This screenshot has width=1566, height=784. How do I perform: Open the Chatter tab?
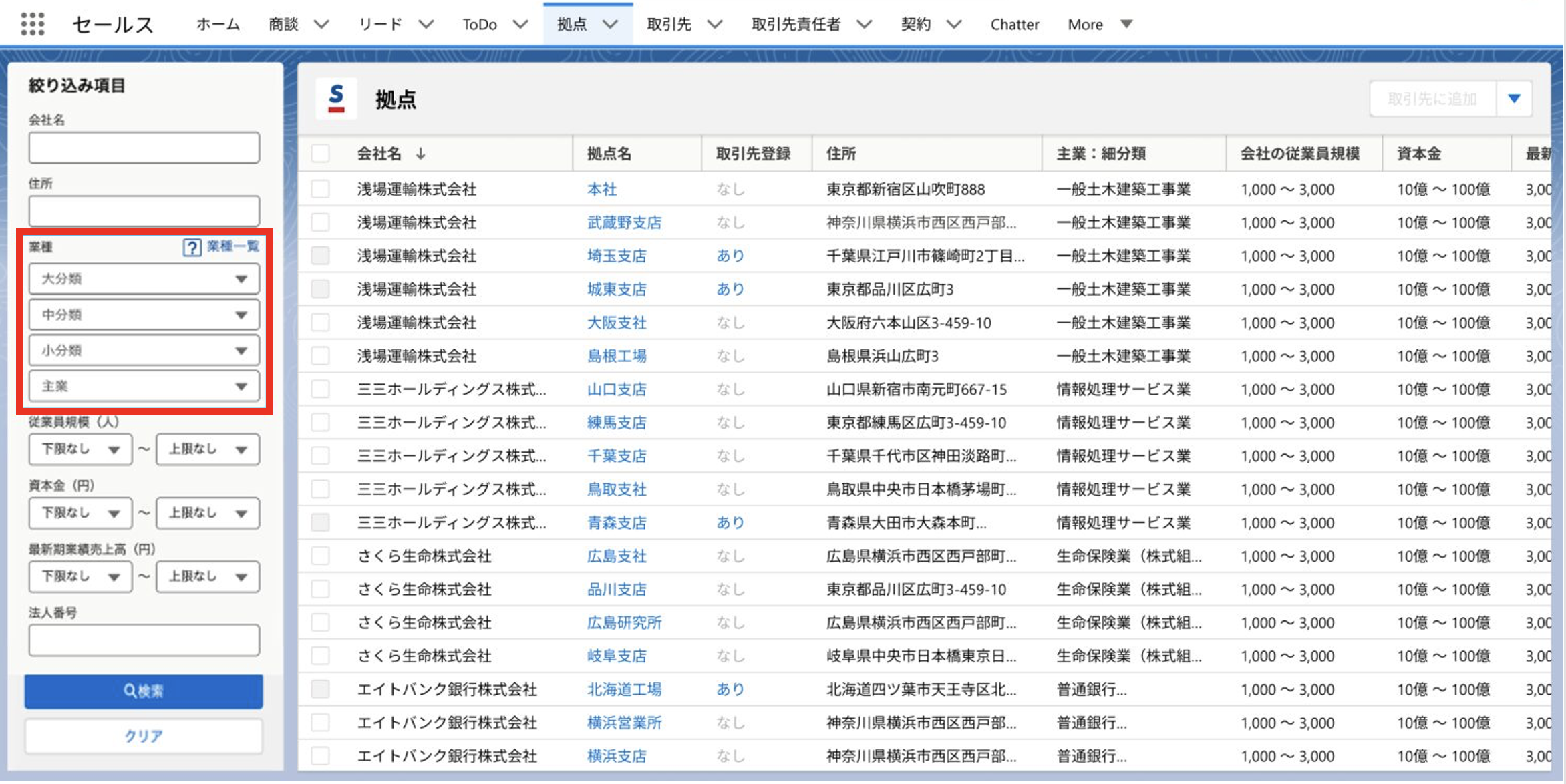pyautogui.click(x=1013, y=25)
